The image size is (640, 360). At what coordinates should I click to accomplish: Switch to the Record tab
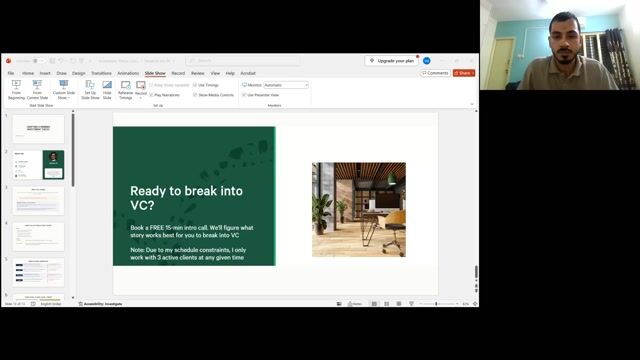pos(178,73)
